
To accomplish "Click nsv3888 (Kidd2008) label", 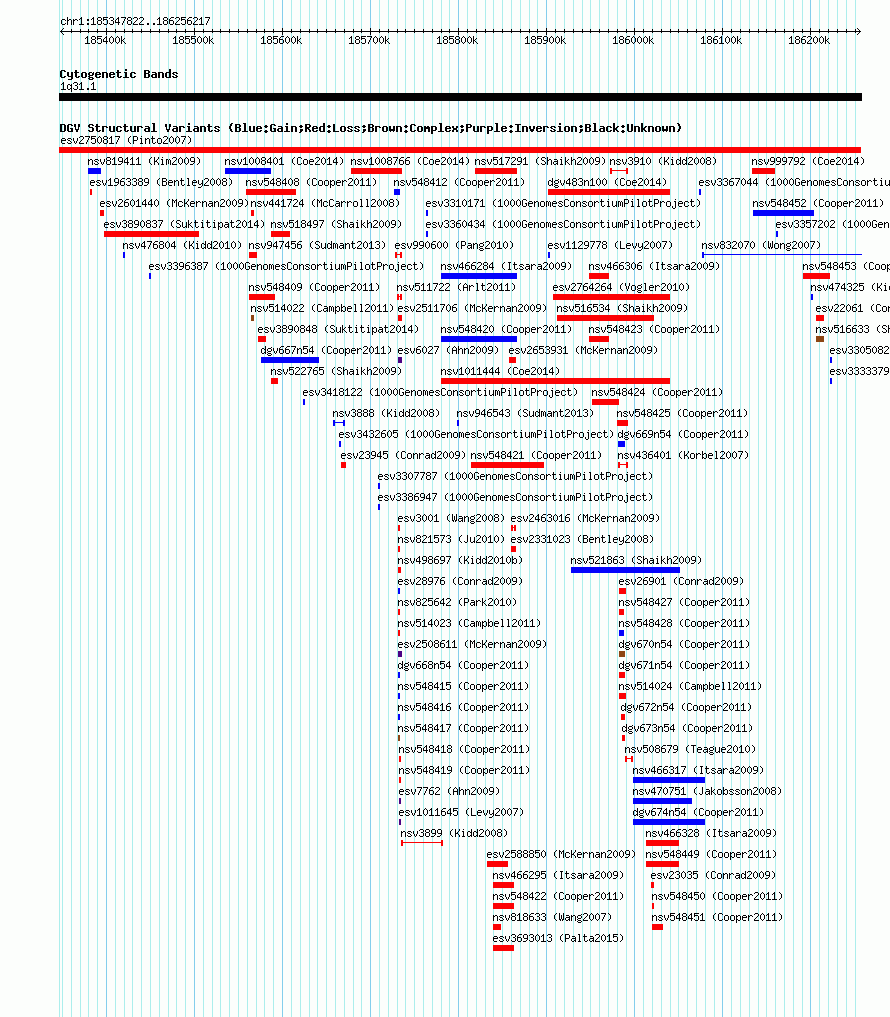I will 386,413.
